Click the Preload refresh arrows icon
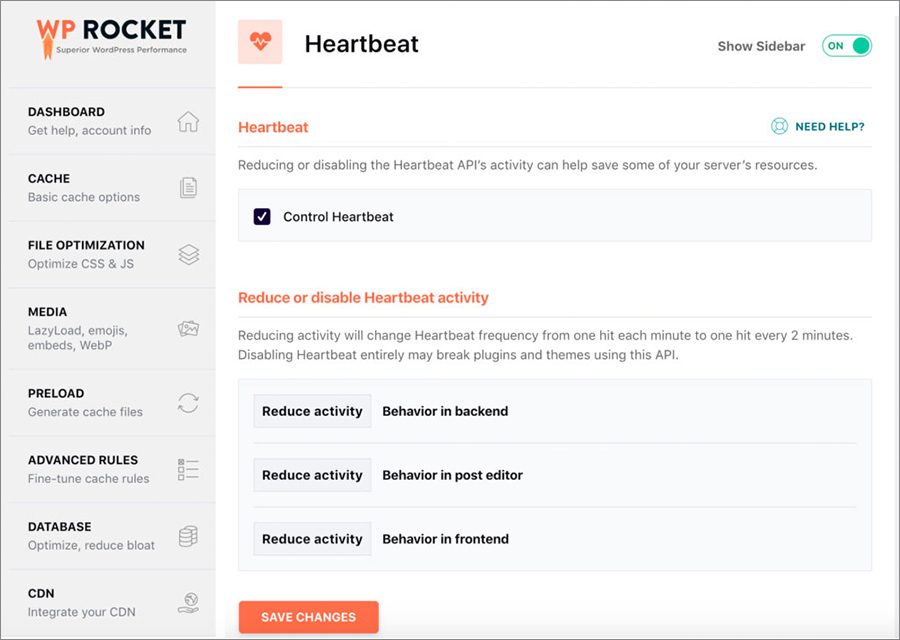 point(188,403)
